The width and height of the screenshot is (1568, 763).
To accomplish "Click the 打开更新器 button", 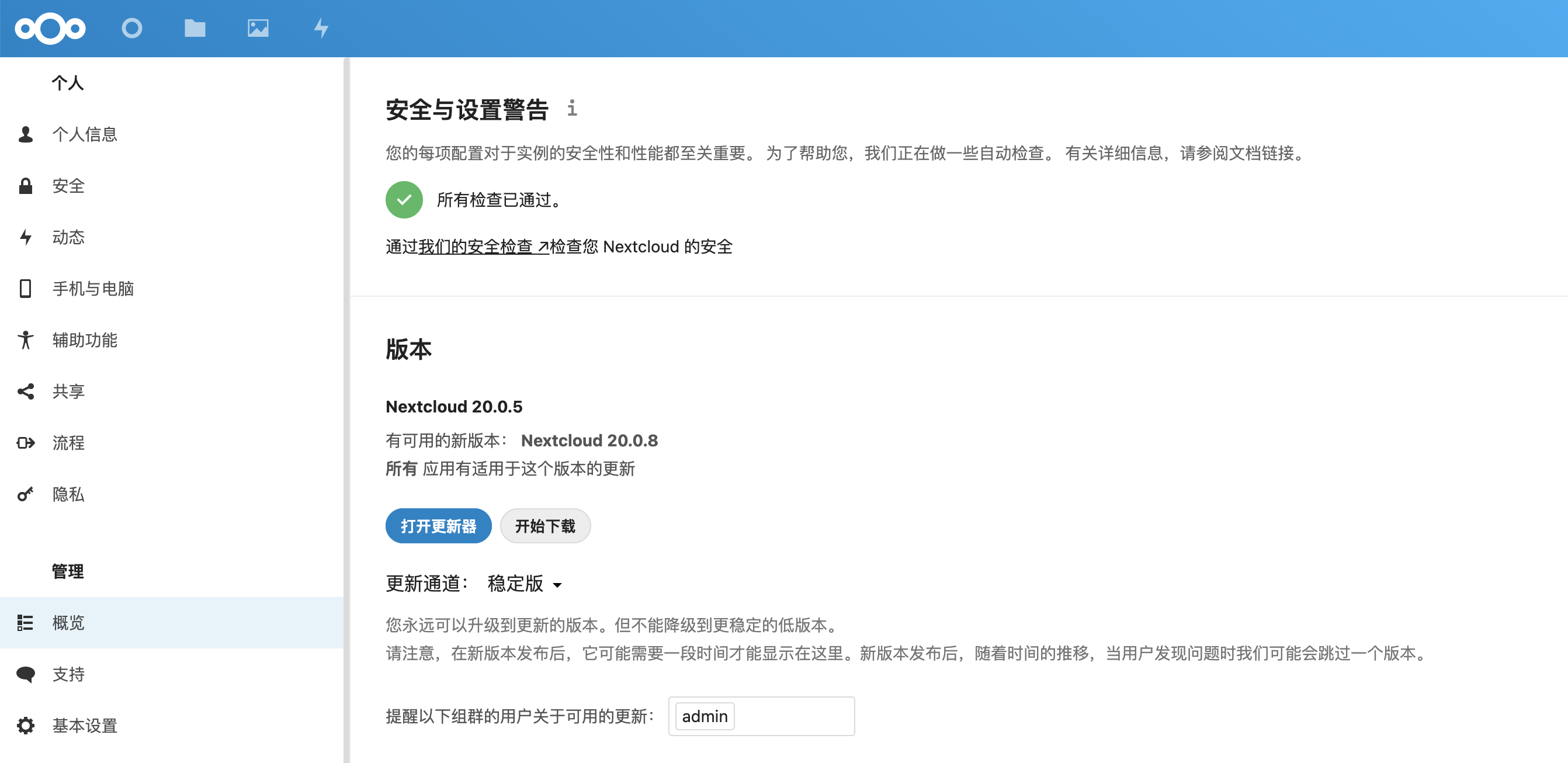I will [x=438, y=526].
